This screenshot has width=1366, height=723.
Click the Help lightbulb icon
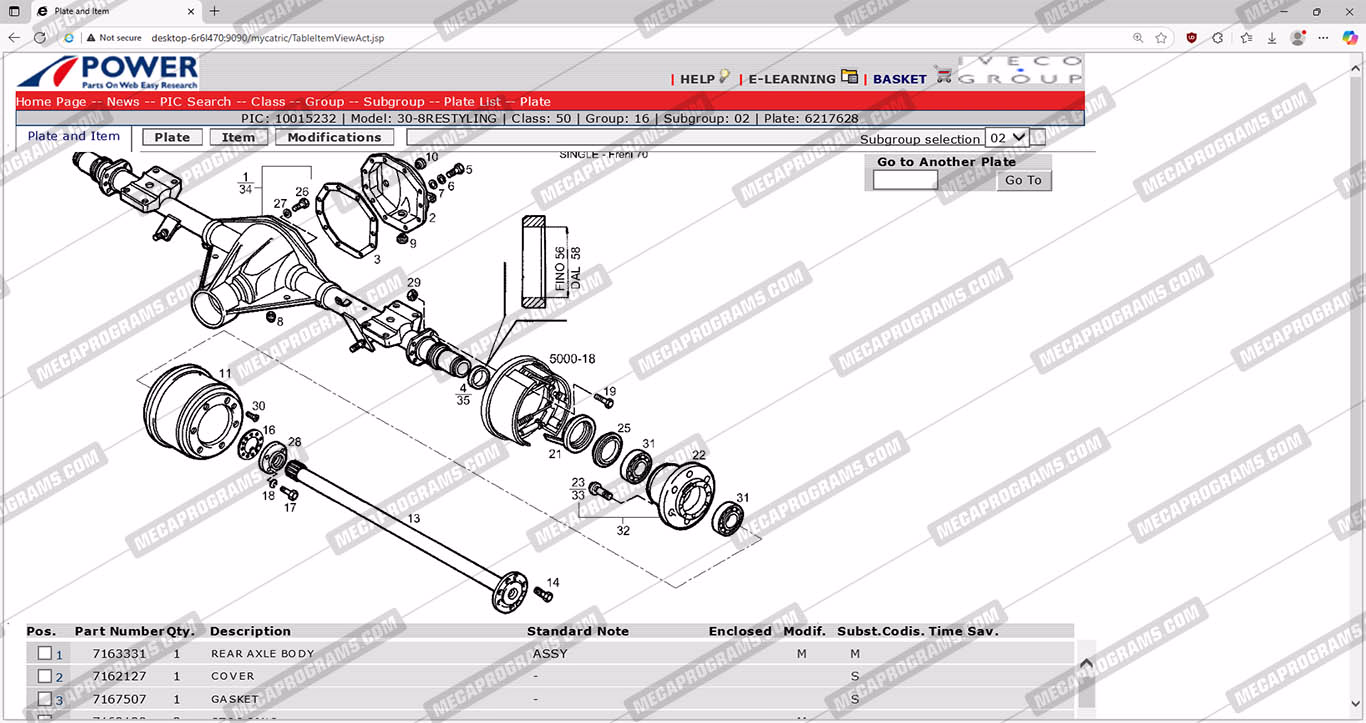coord(724,77)
